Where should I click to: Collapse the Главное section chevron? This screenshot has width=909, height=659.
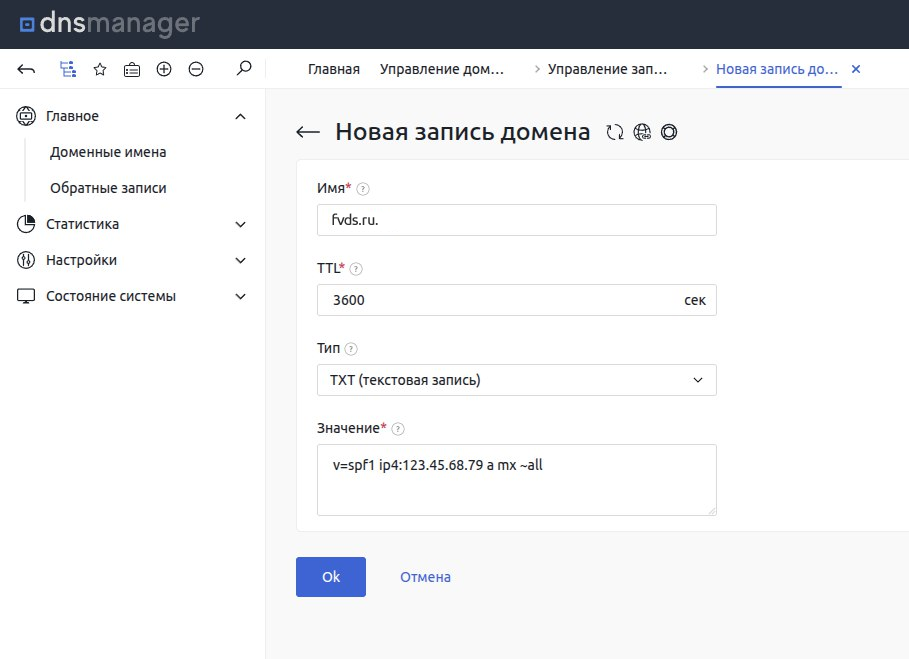click(241, 116)
